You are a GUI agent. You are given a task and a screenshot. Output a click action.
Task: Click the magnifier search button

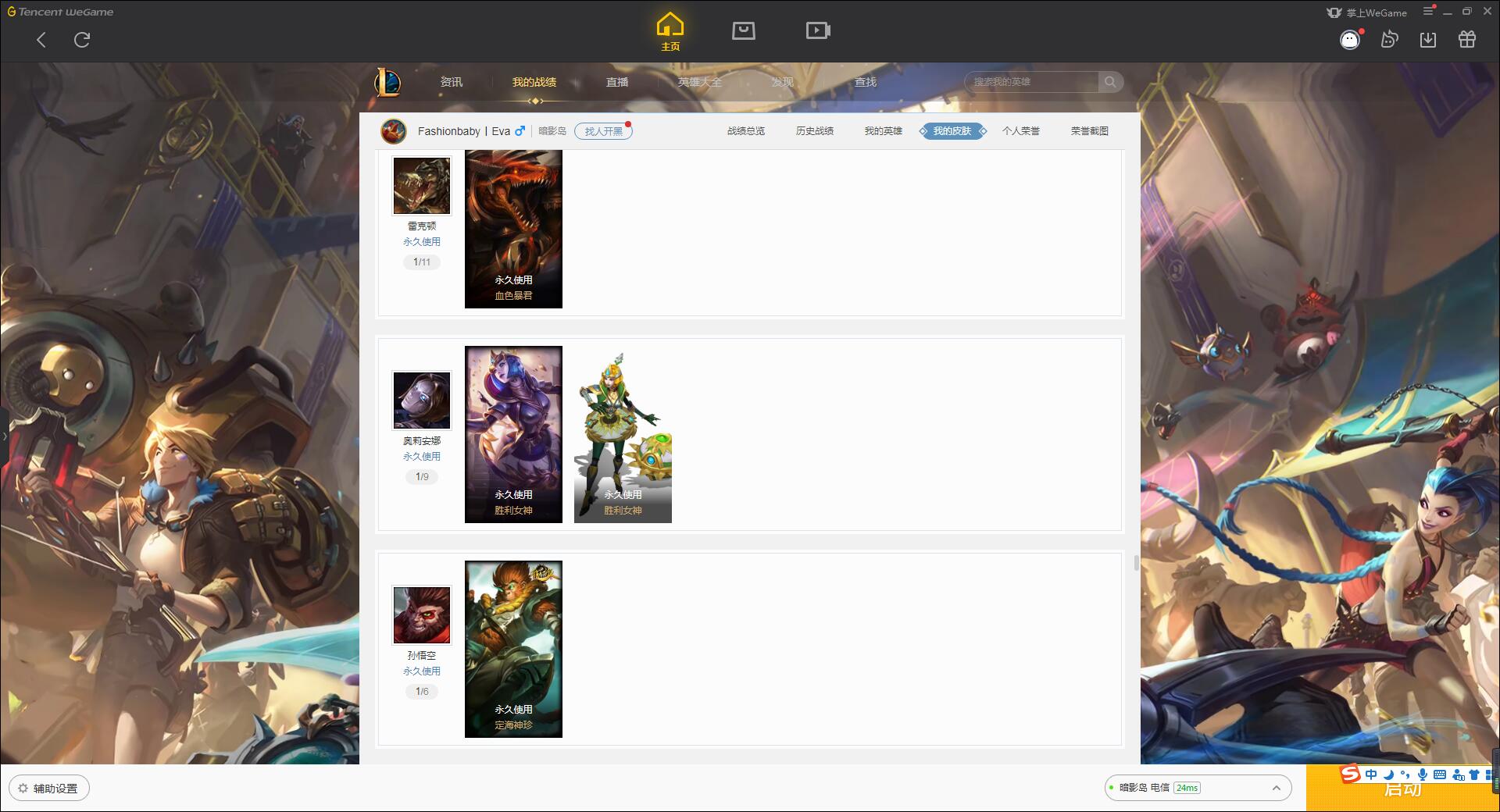[x=1110, y=82]
